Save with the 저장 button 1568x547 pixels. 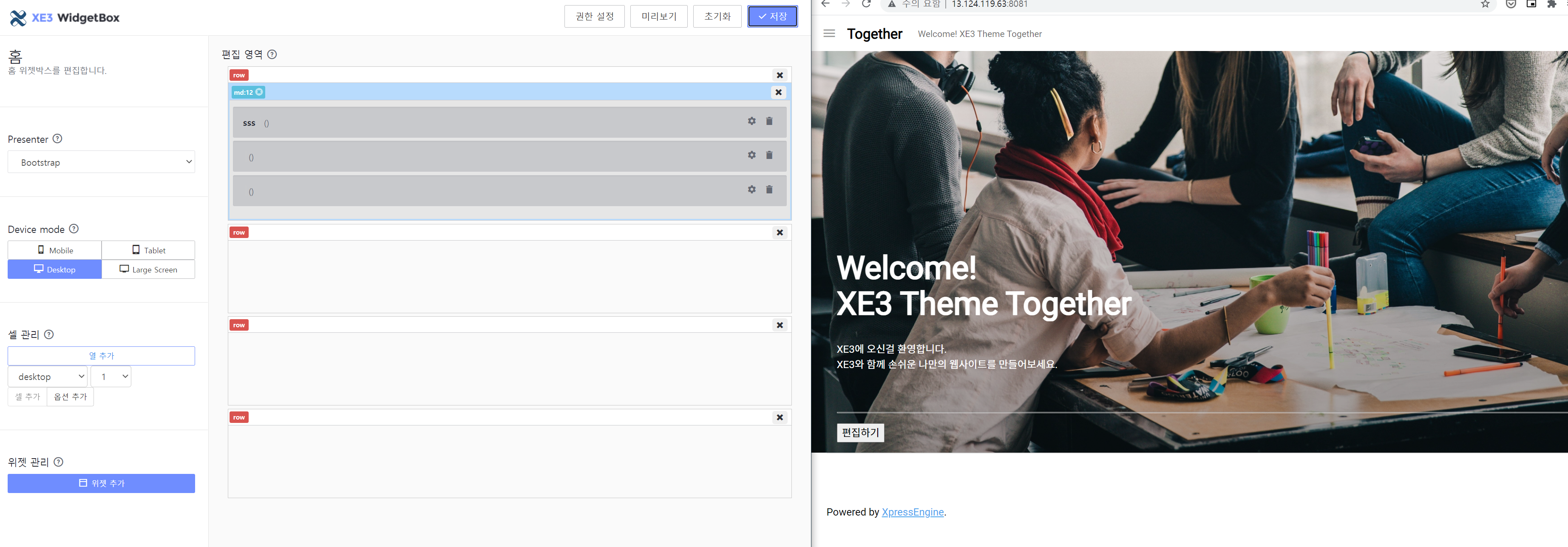(772, 17)
